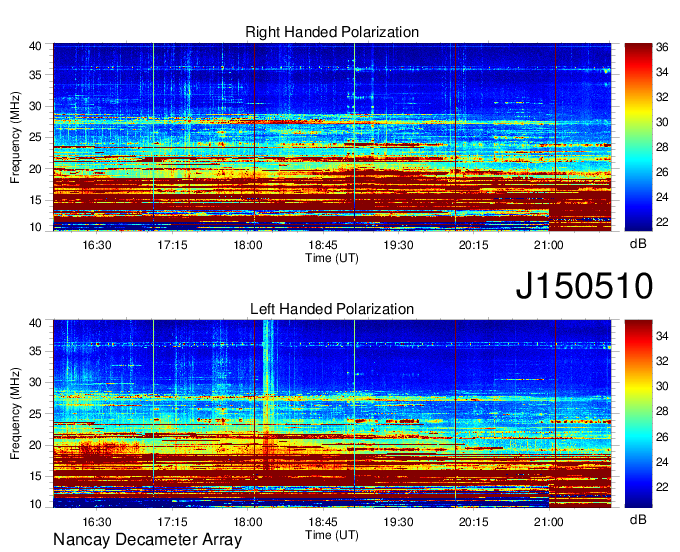Click 17:15 tick on Left Handed time axis
The image size is (680, 552).
point(172,522)
